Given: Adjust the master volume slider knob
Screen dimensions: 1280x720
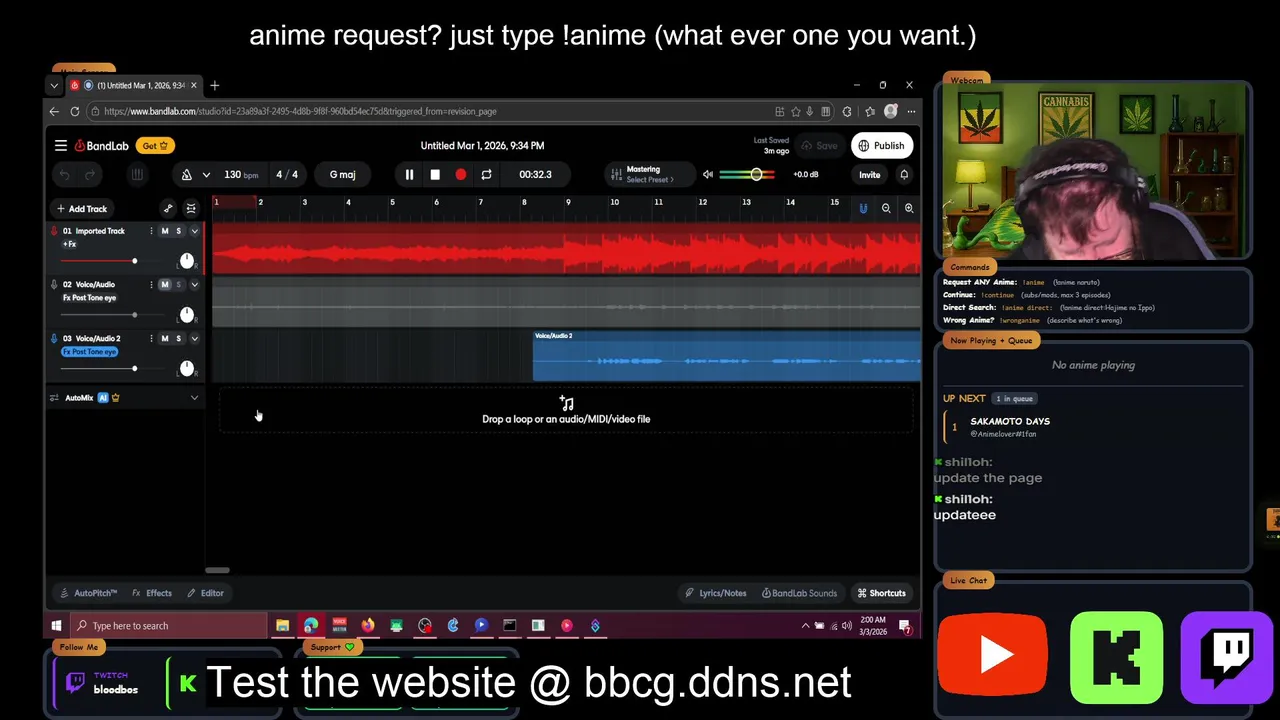Looking at the screenshot, I should tap(756, 175).
